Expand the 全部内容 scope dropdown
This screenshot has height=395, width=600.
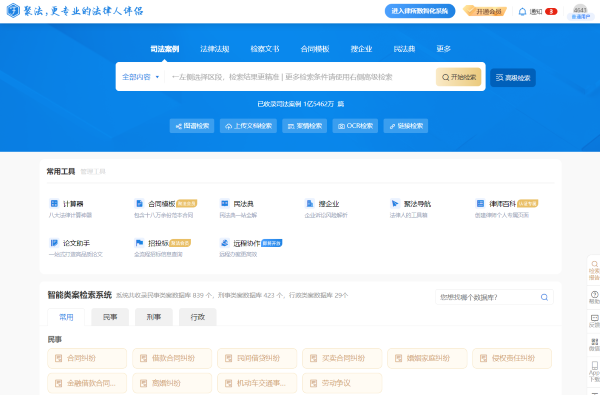[x=140, y=77]
